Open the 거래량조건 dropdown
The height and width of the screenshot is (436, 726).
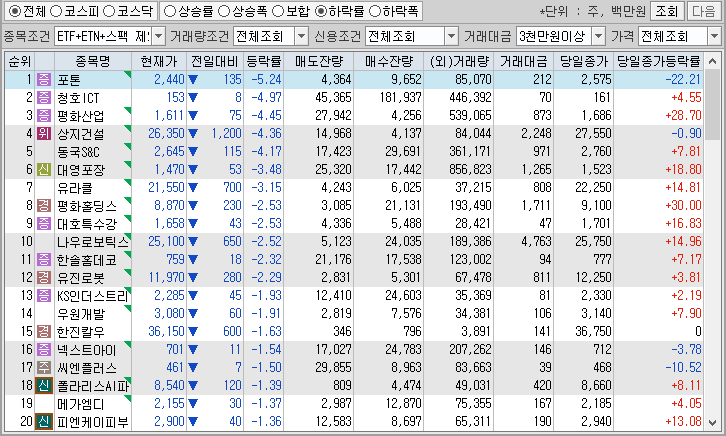[x=301, y=36]
